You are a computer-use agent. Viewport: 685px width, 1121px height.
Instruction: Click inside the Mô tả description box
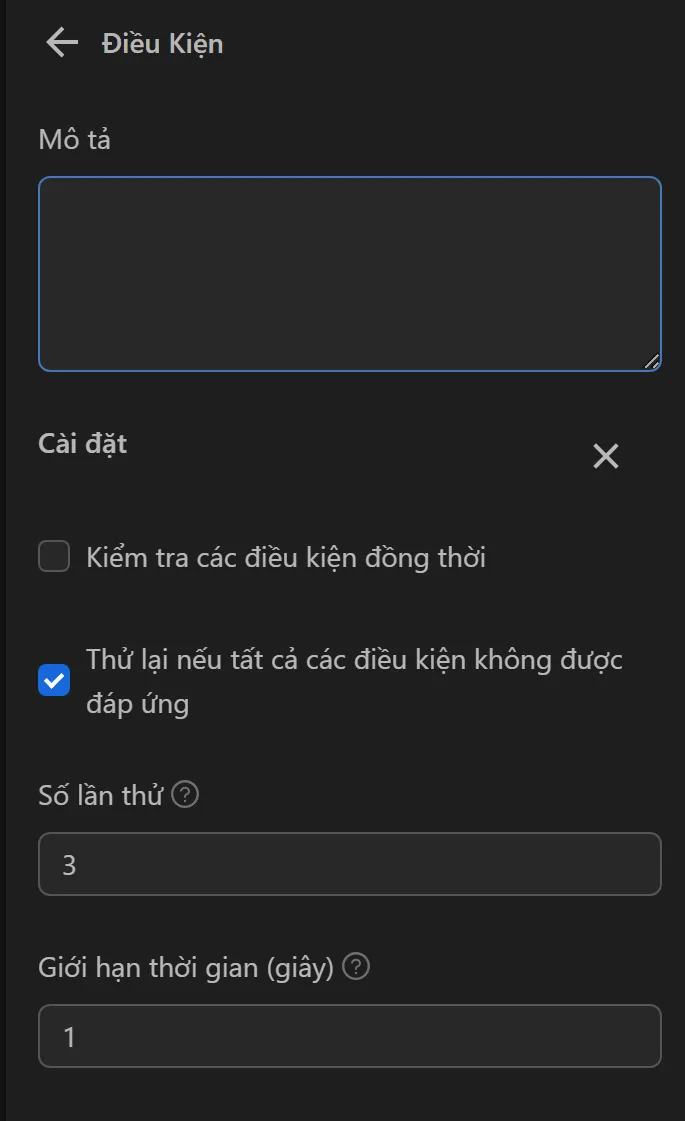click(x=348, y=270)
